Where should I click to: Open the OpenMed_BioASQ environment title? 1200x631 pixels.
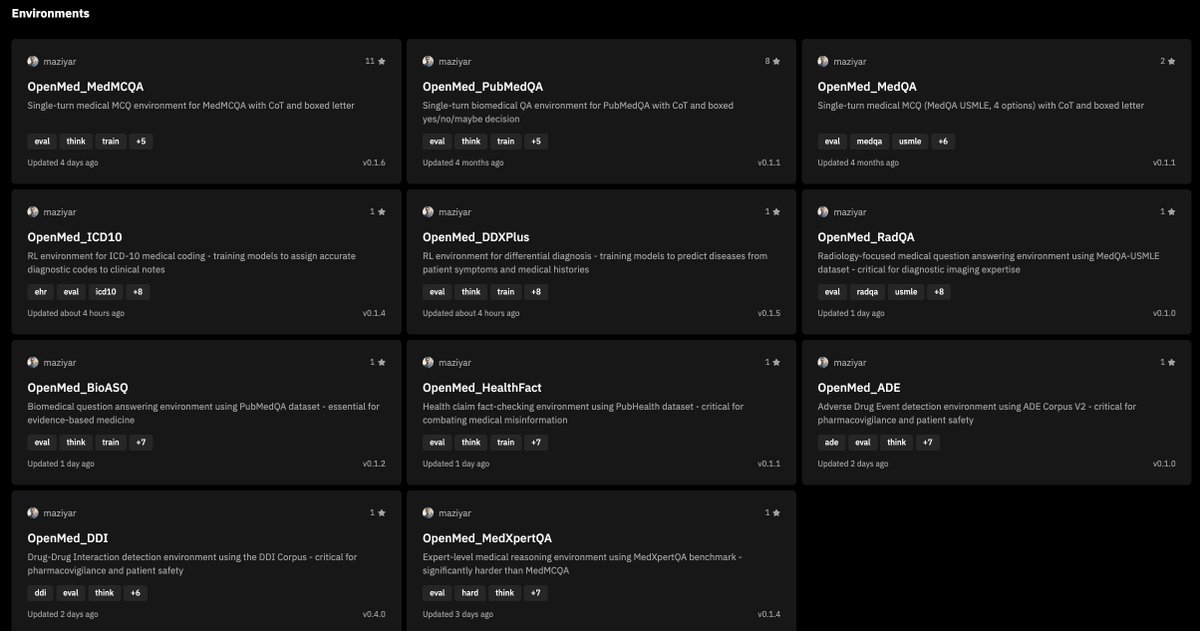click(78, 388)
